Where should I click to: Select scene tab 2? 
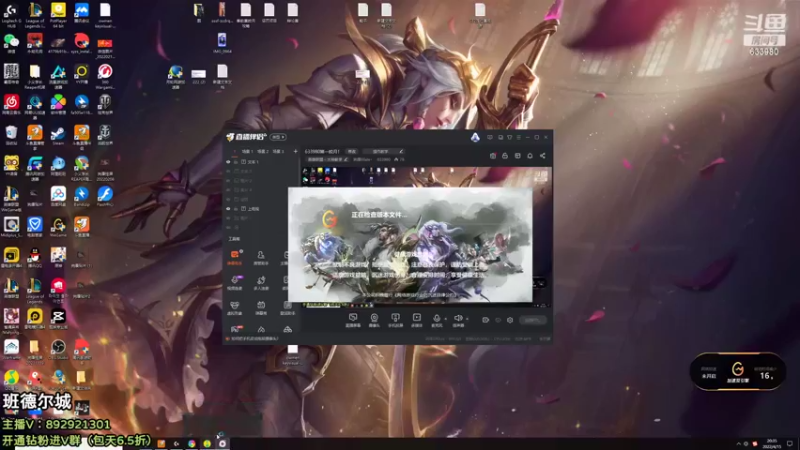(x=263, y=152)
